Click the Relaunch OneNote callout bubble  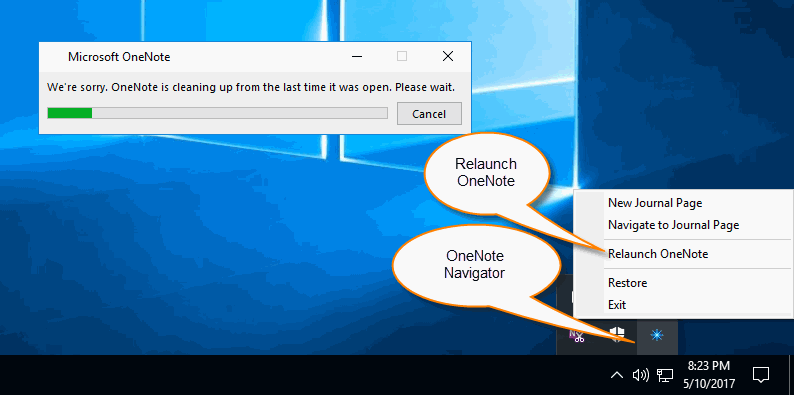tap(485, 172)
